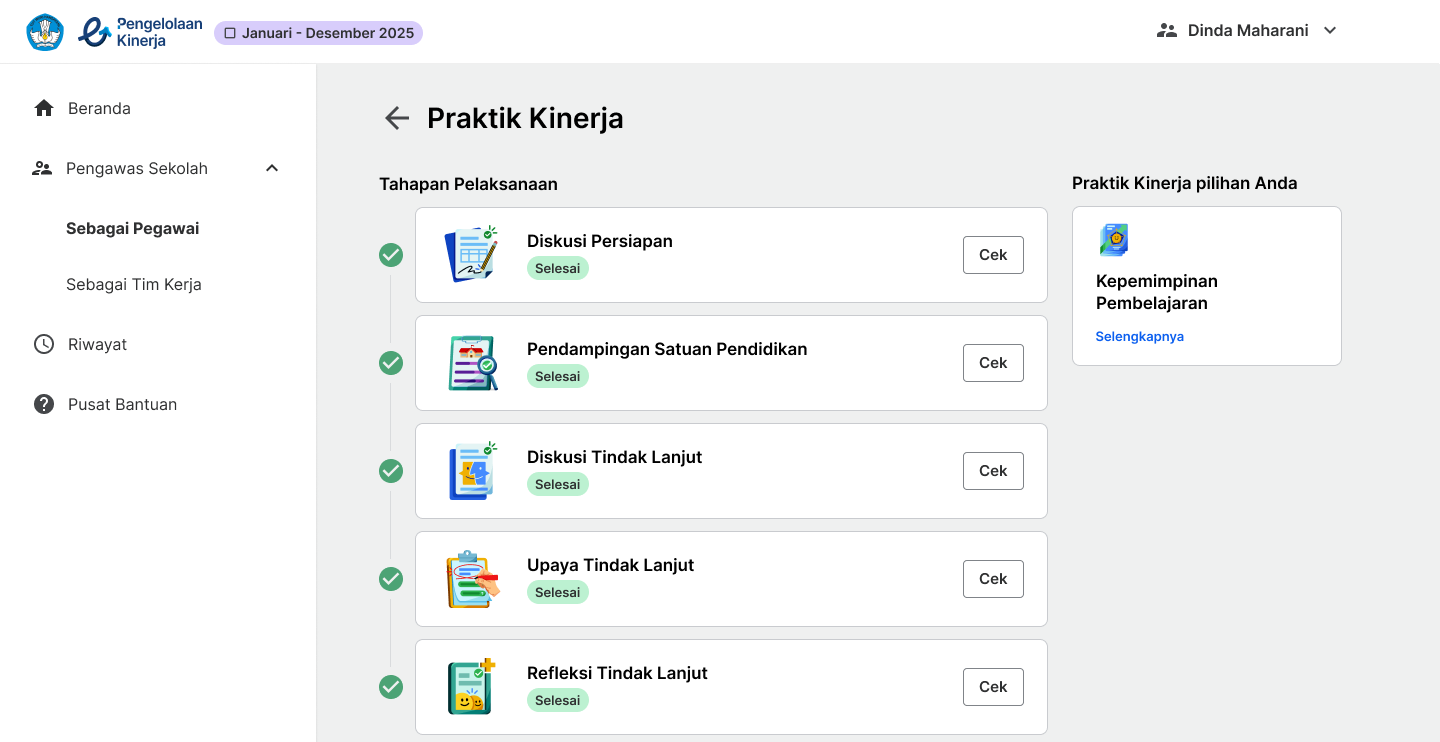Viewport: 1440px width, 742px height.
Task: Click the green checkmark for Refleksi Tindak Lanjut
Action: pos(391,687)
